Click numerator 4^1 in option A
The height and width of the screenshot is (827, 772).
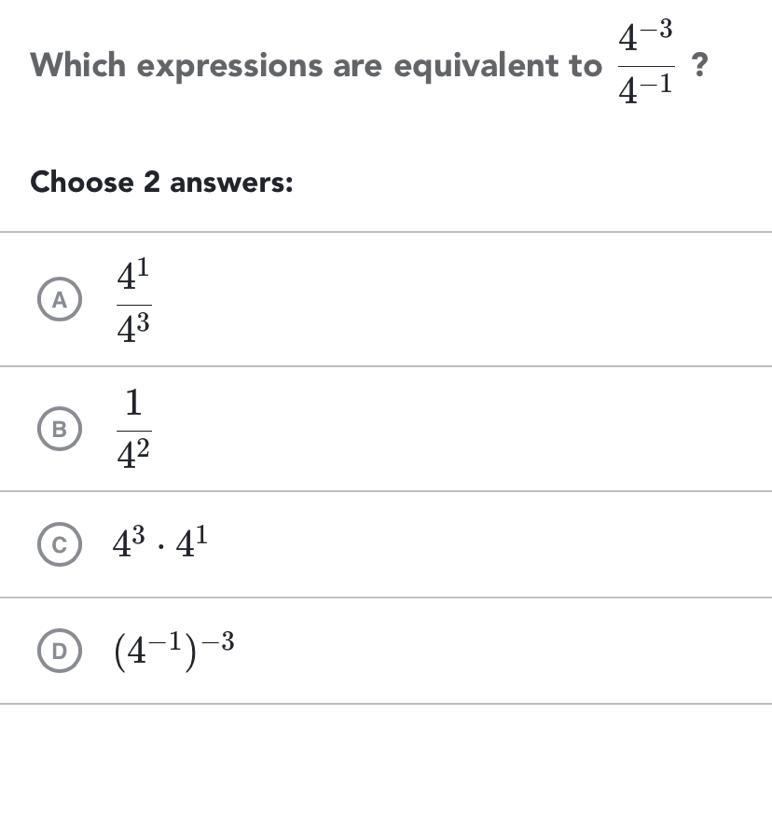click(x=134, y=274)
